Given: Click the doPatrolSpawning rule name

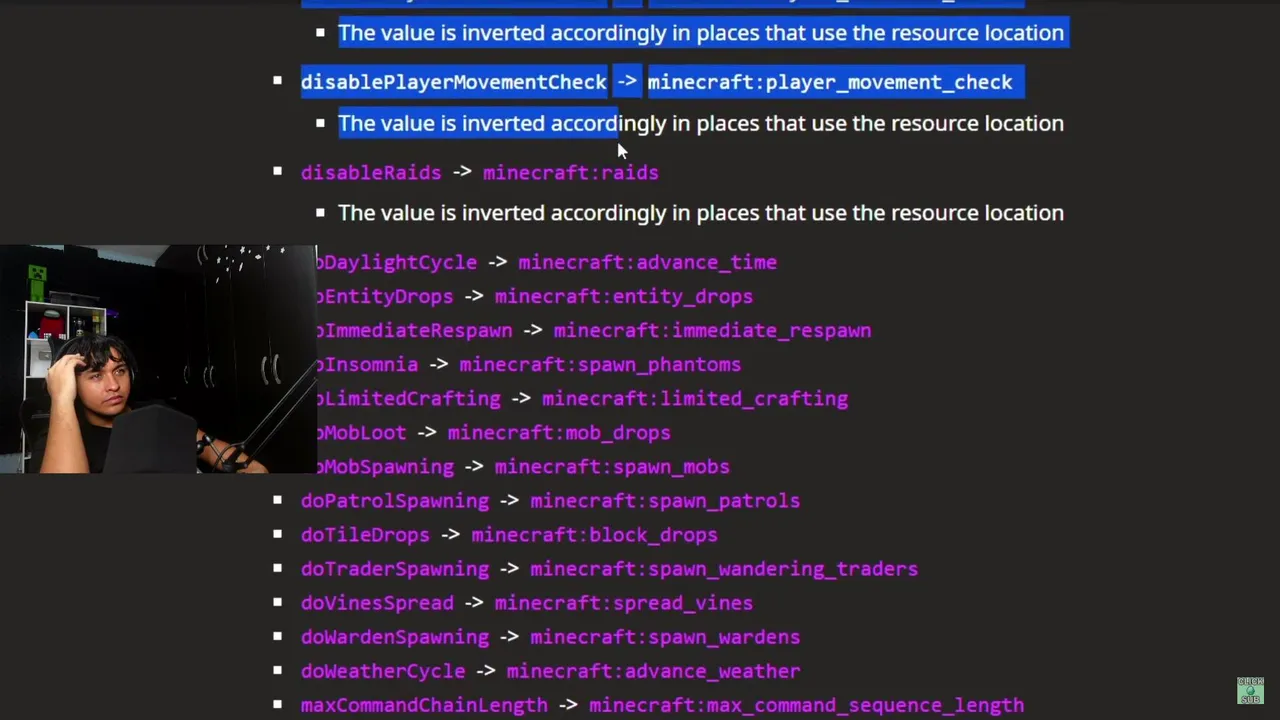Looking at the screenshot, I should [395, 500].
